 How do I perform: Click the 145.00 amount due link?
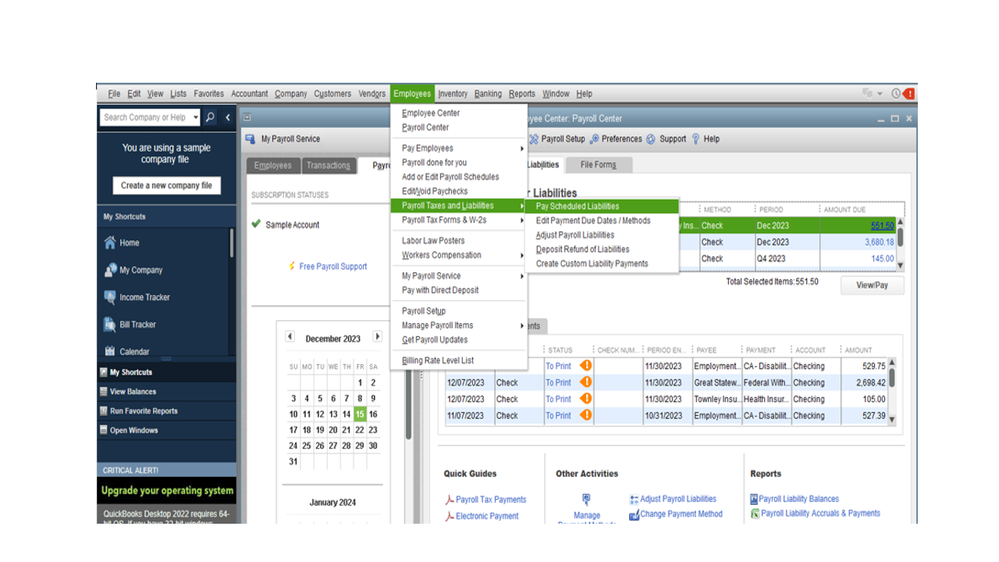(x=882, y=259)
